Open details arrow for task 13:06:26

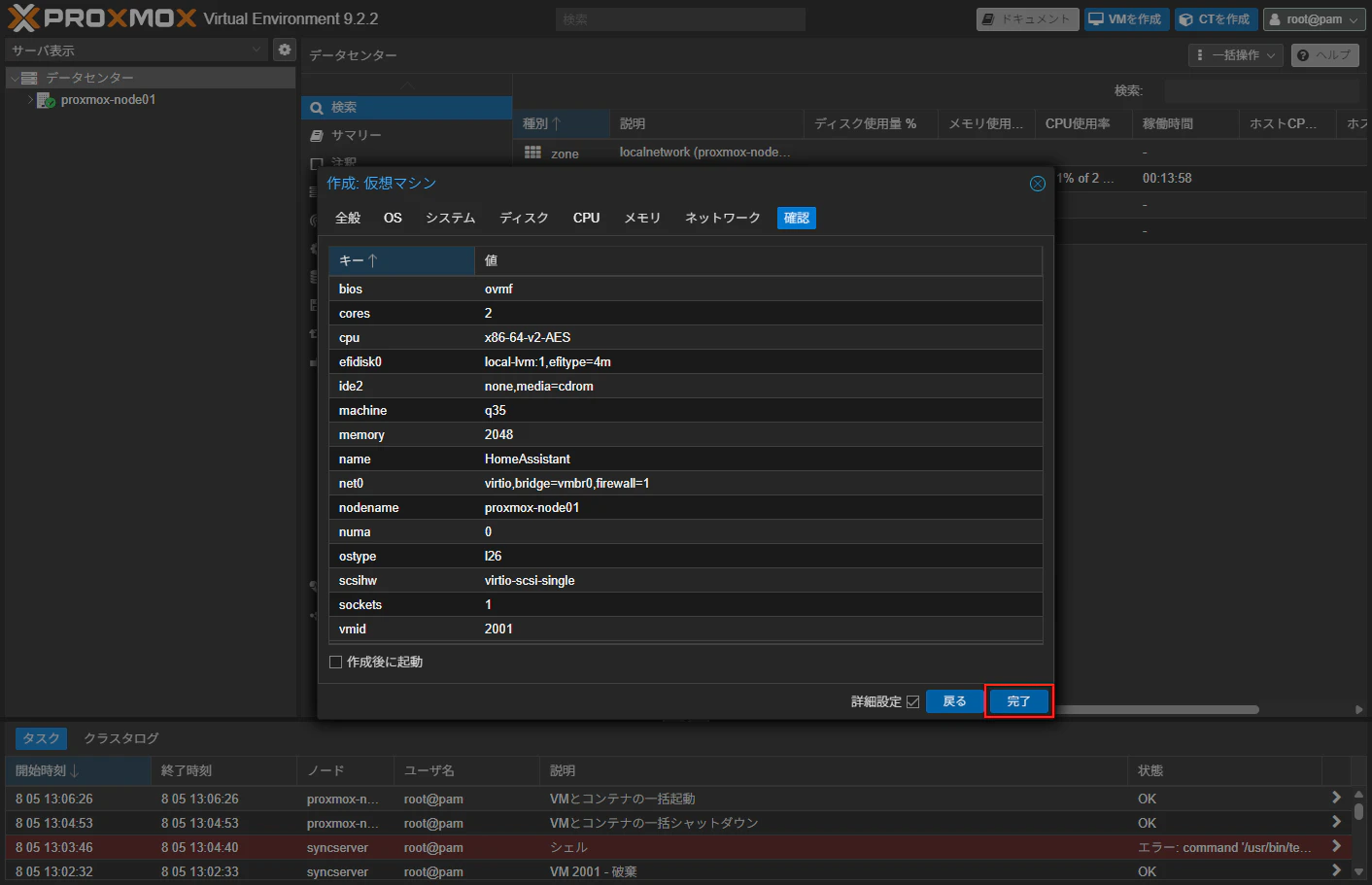1336,798
